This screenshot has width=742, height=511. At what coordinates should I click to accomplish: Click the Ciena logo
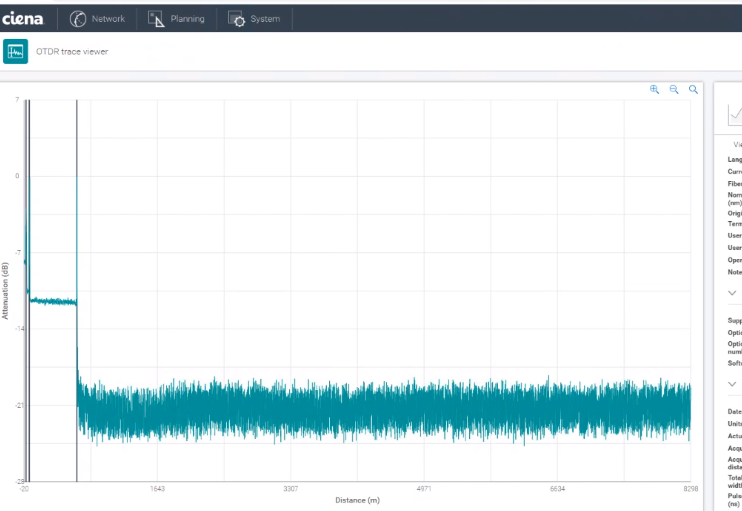click(22, 19)
